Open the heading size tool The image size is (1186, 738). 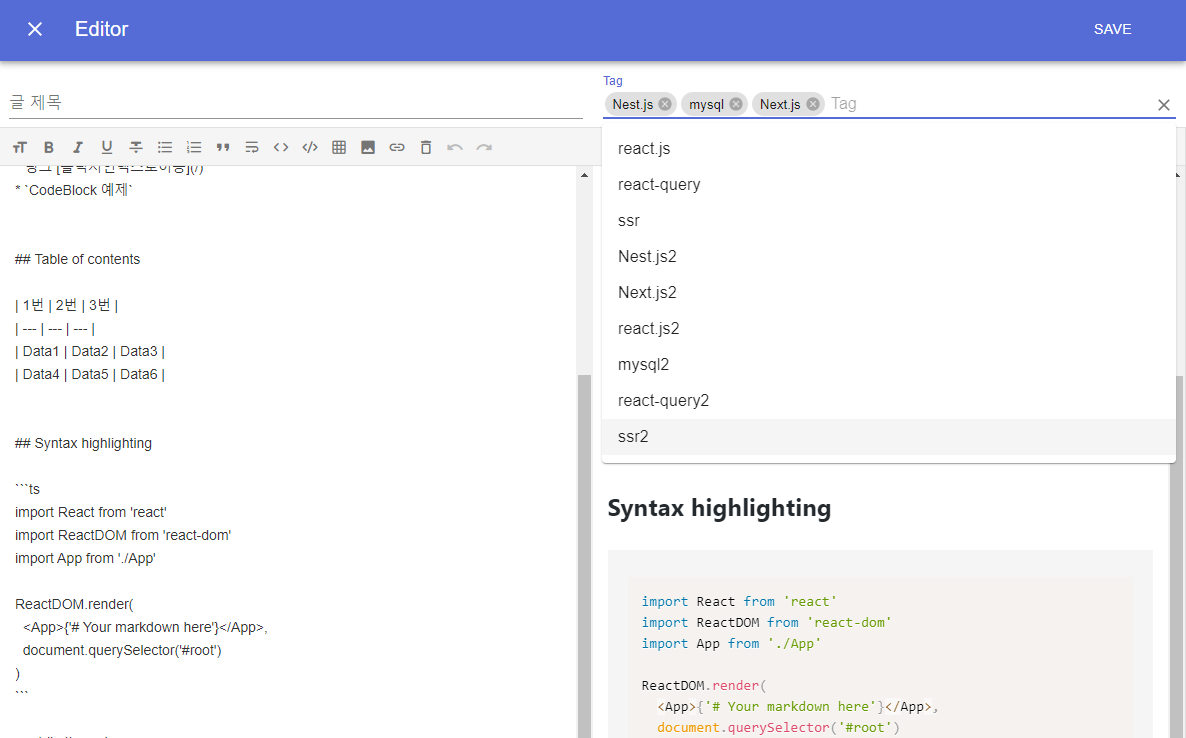(x=20, y=147)
